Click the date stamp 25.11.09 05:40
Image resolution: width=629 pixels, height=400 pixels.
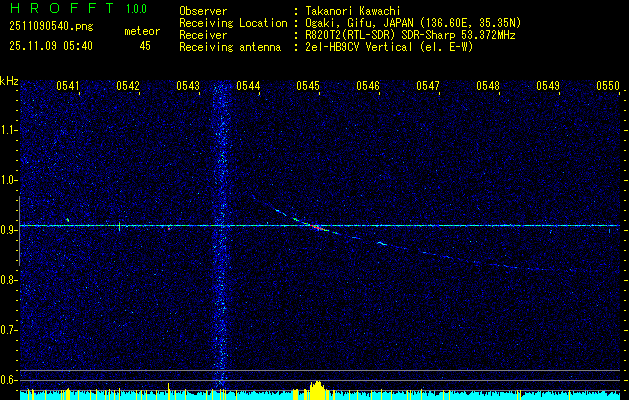51,46
